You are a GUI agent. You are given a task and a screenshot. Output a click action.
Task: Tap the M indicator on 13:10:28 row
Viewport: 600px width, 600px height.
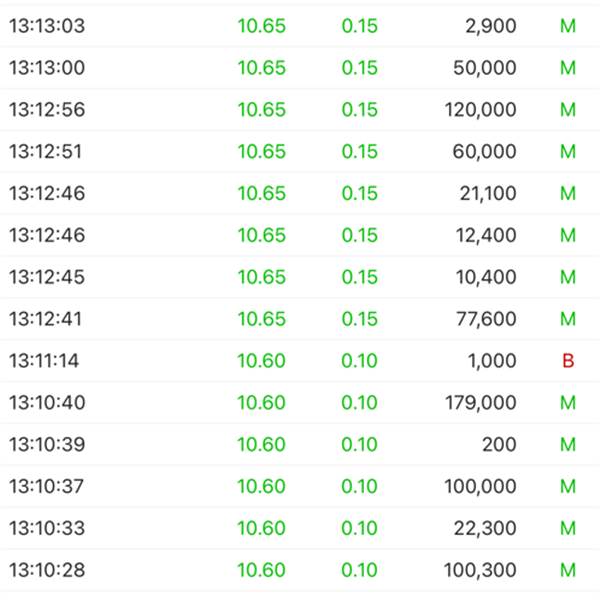[568, 570]
